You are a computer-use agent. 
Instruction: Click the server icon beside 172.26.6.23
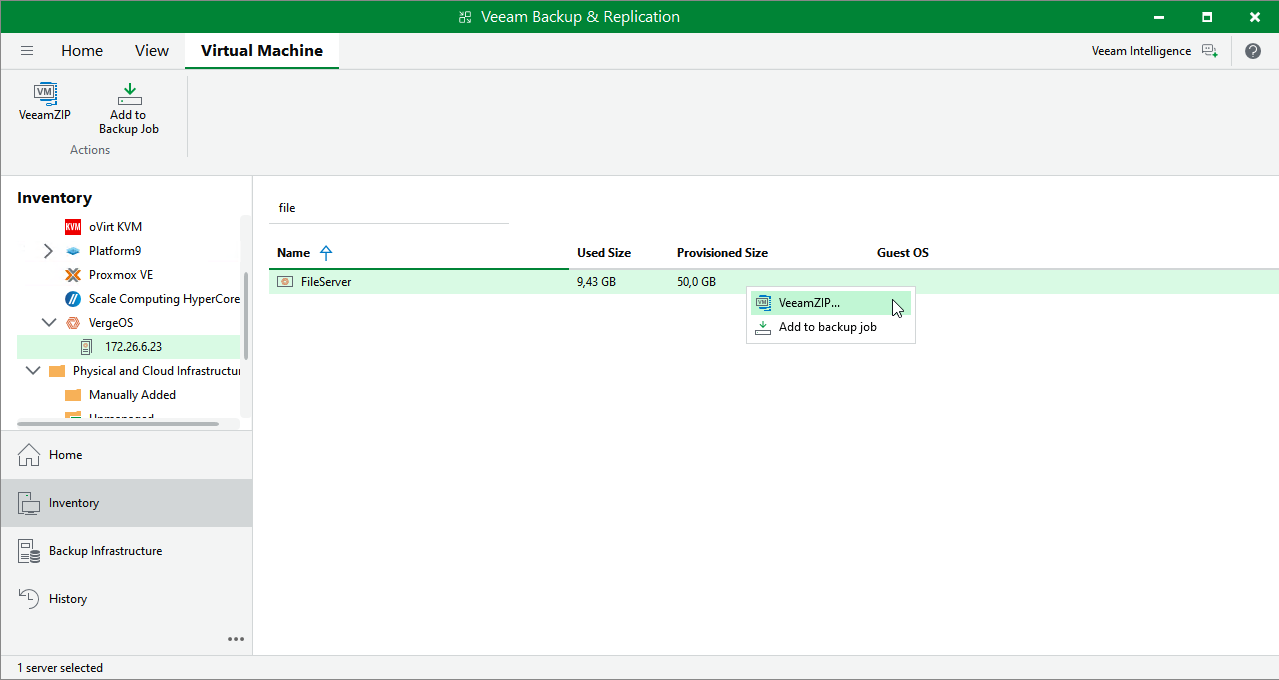click(88, 347)
